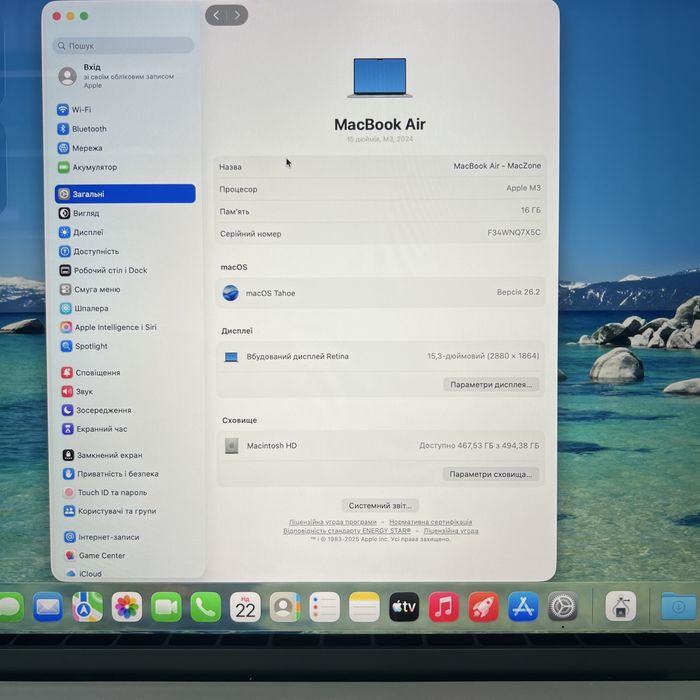Screen dimensions: 700x700
Task: Open Mail from the Dock
Action: pos(48,606)
